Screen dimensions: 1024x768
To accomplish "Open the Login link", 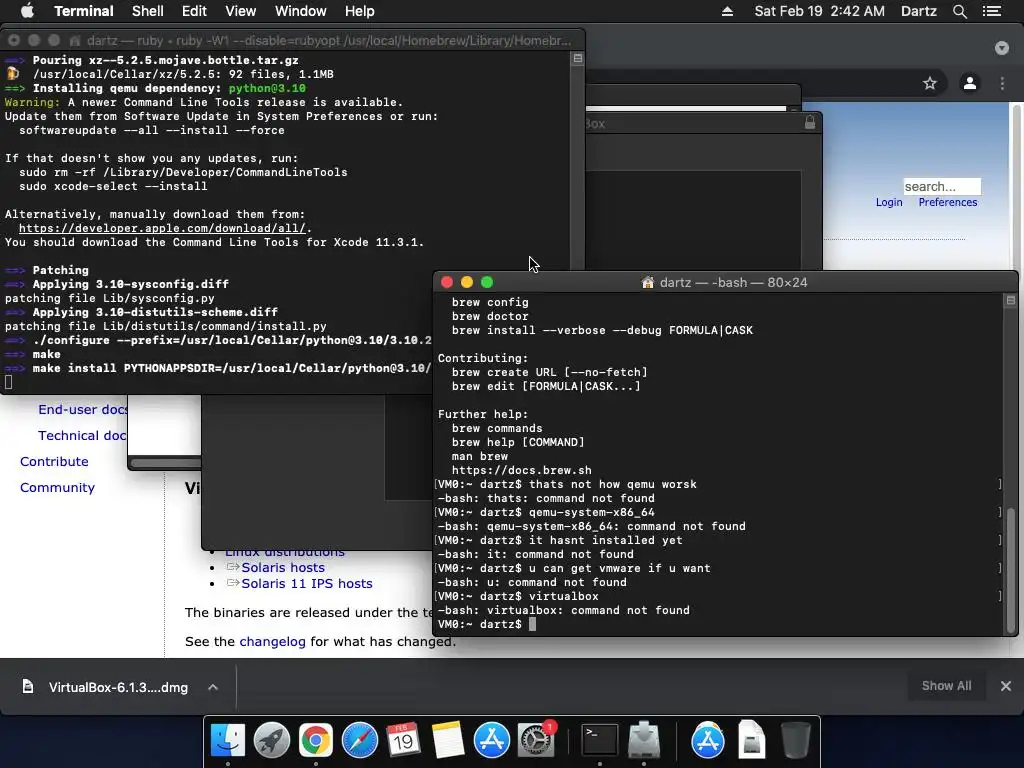I will [889, 202].
